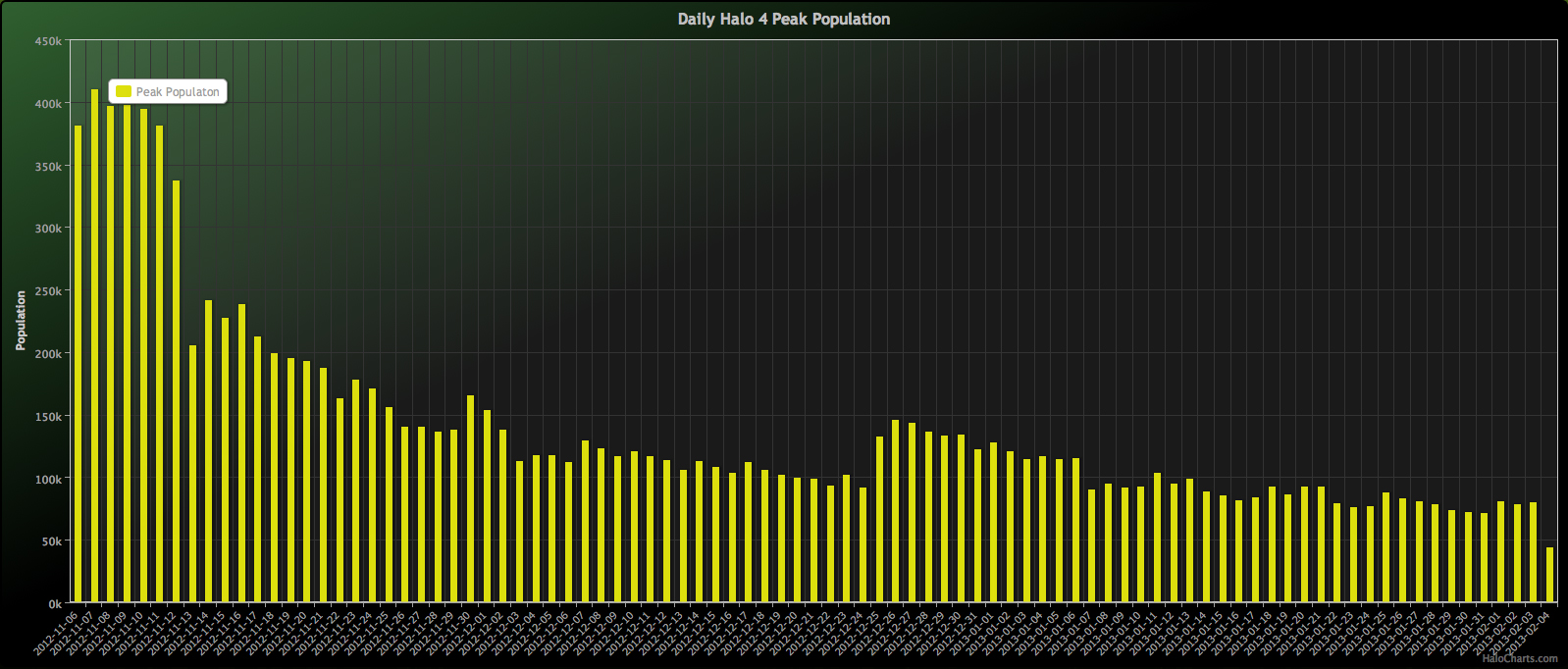Viewport: 1568px width, 669px height.
Task: Select the 2012-11-13 bar
Action: (192, 474)
